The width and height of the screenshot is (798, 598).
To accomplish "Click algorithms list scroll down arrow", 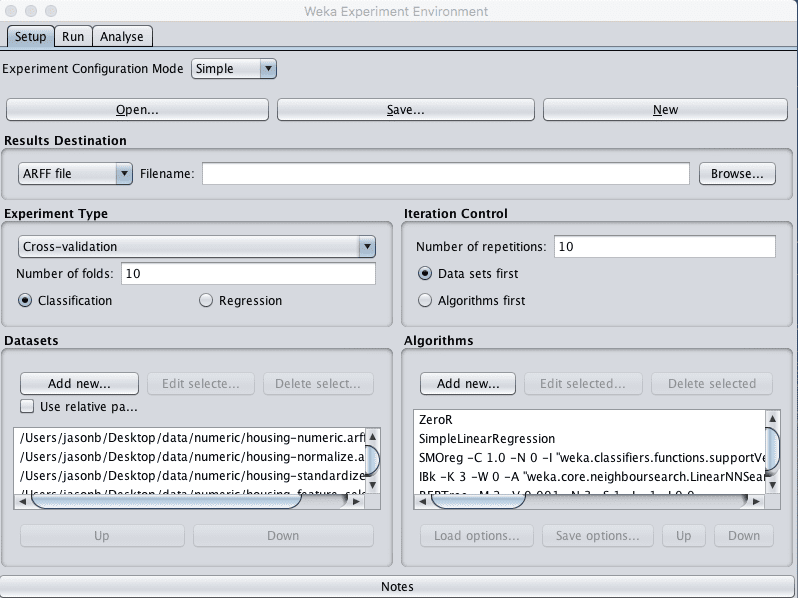I will tap(773, 486).
